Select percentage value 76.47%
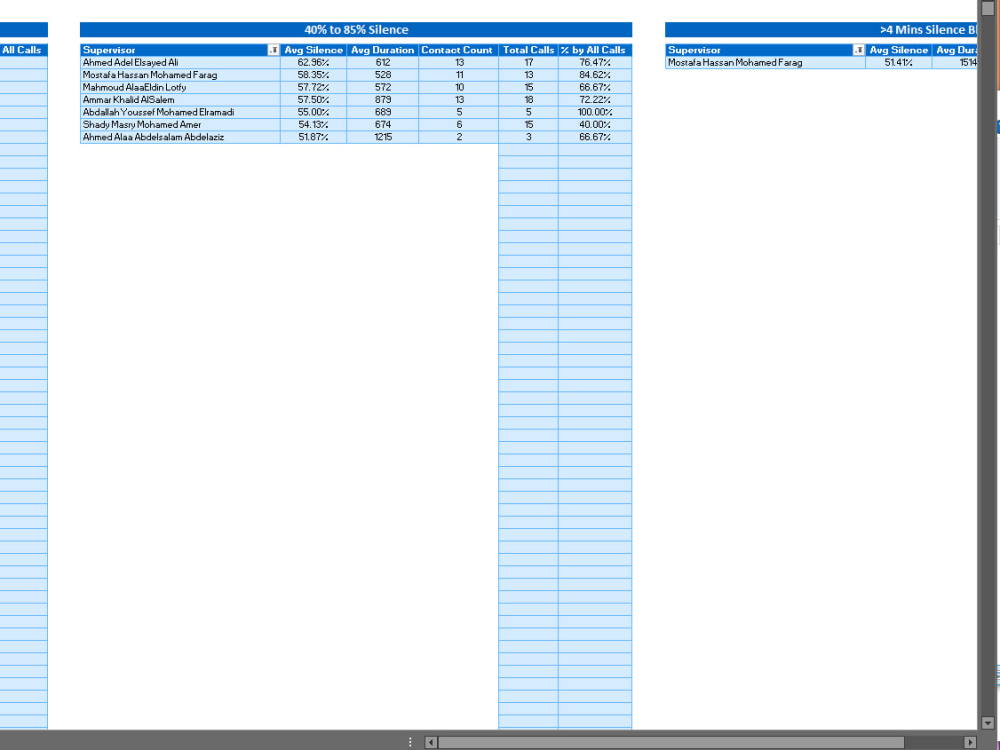 tap(595, 62)
